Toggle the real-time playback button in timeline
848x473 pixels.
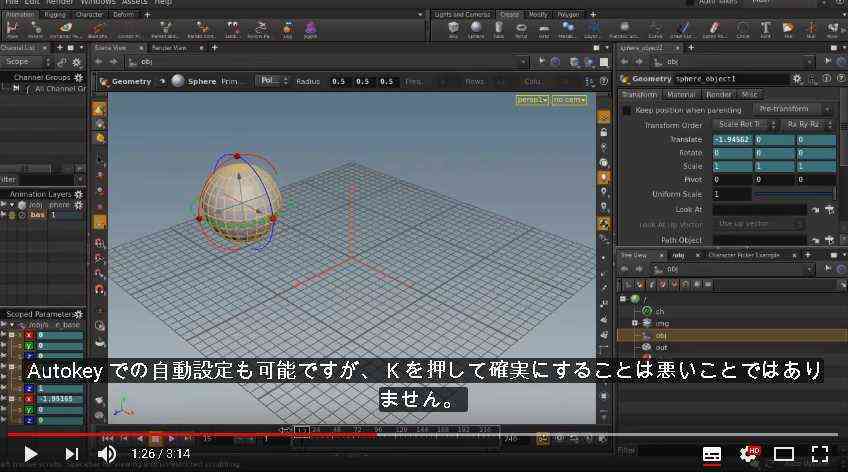click(x=541, y=439)
